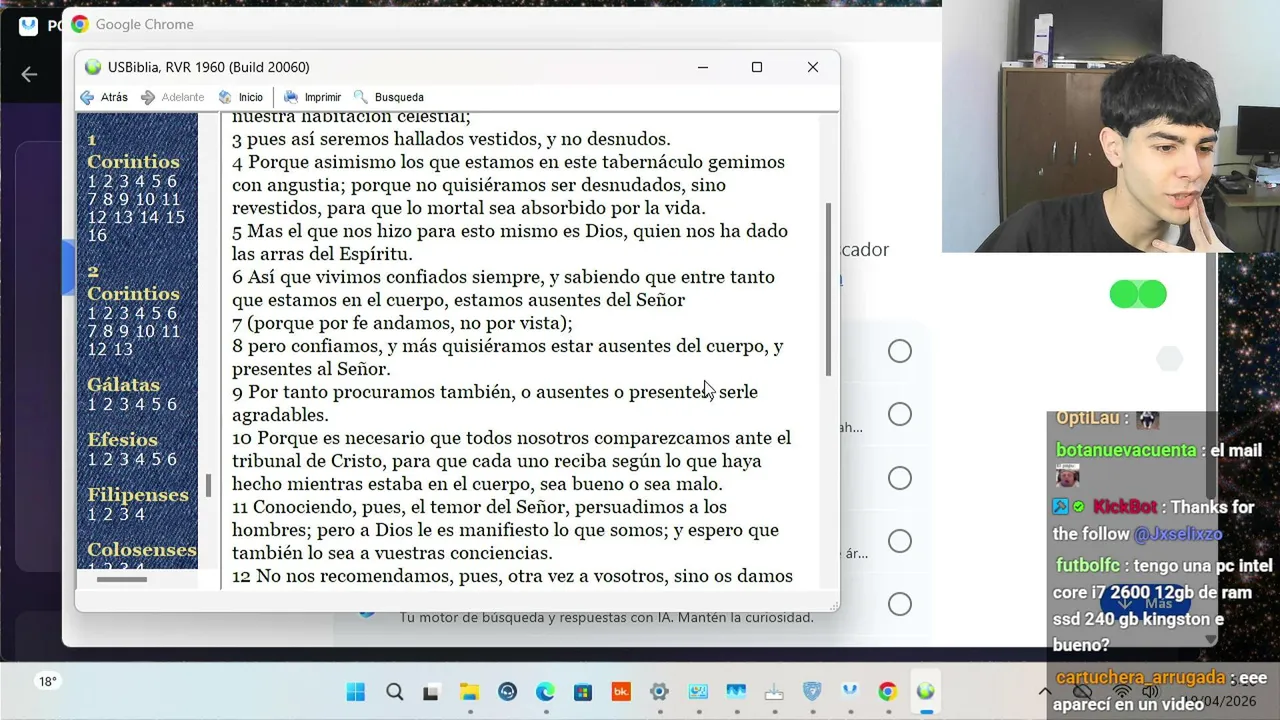Click the book list horizontal scrollbar thumb
This screenshot has height=720, width=1280.
coord(121,578)
